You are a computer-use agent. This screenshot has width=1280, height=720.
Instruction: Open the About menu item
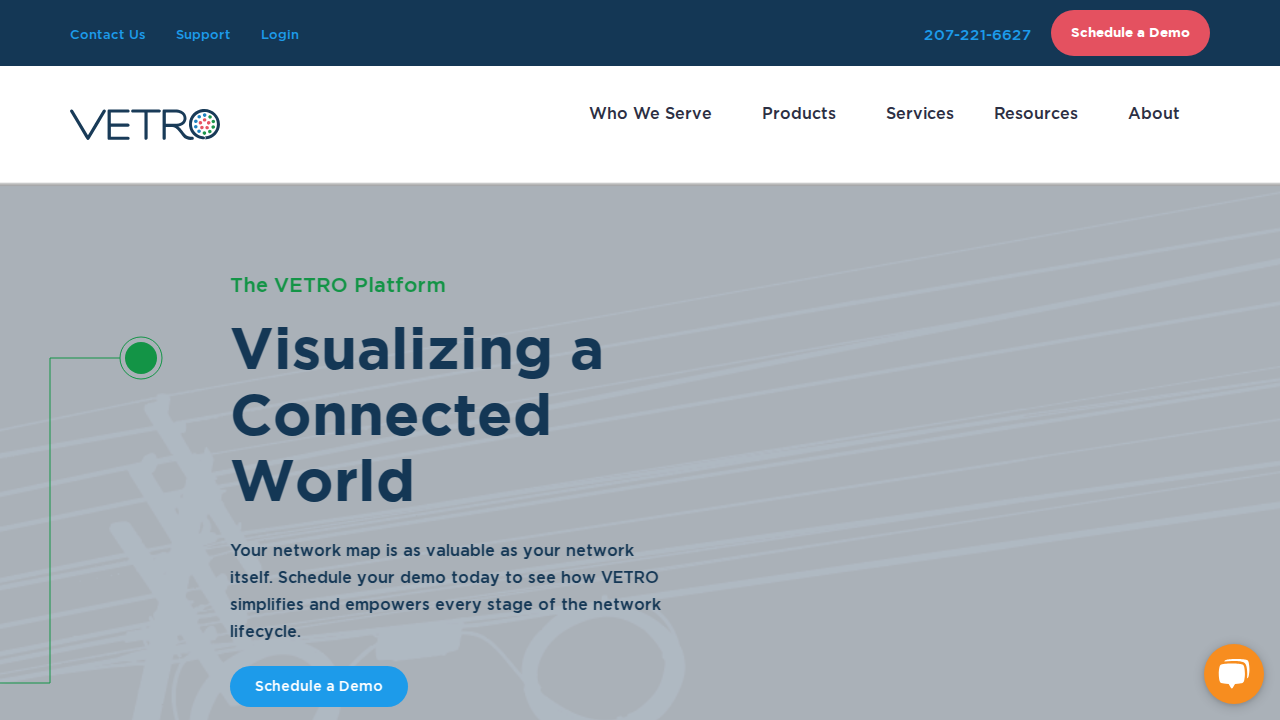1153,114
